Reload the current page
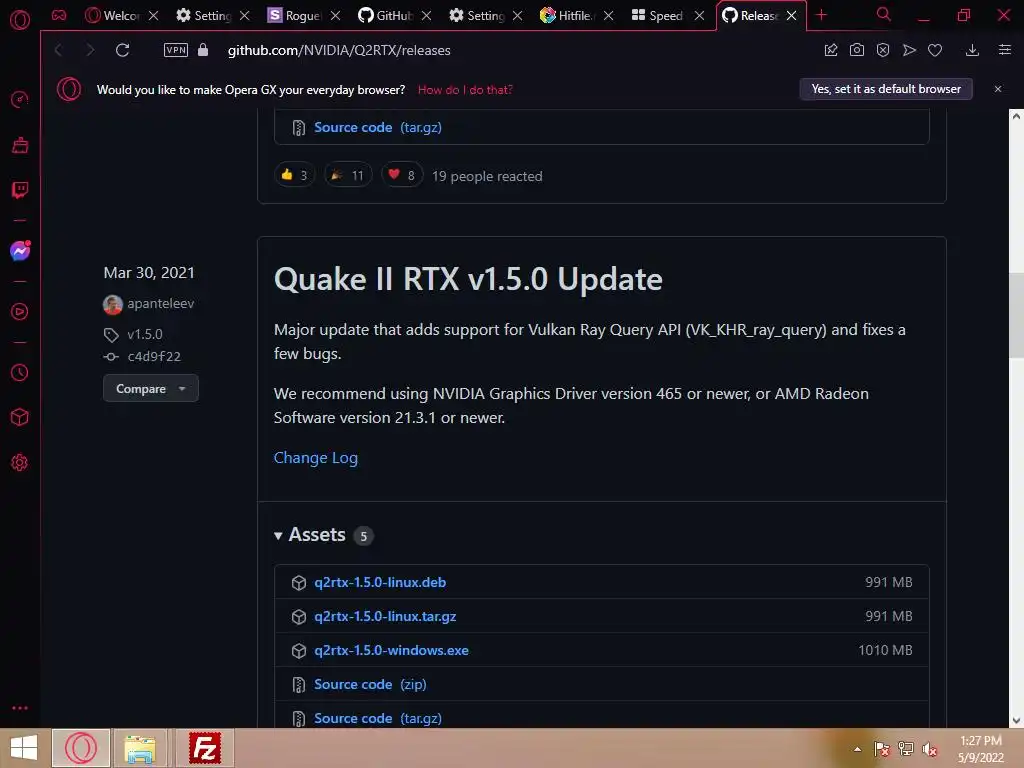The image size is (1024, 768). (122, 50)
